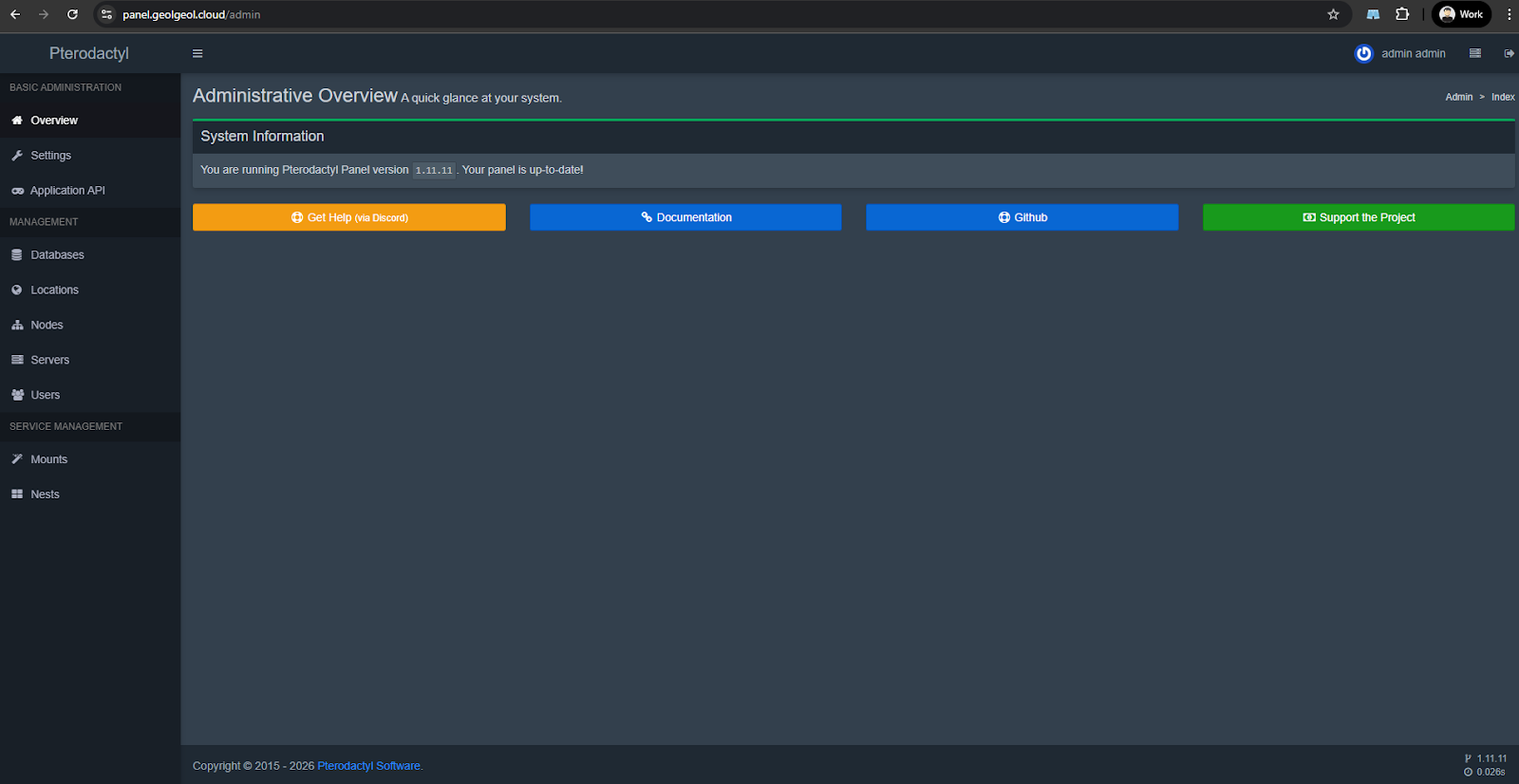This screenshot has height=784, width=1519.
Task: Open browser extensions puzzle icon
Action: click(x=1402, y=14)
